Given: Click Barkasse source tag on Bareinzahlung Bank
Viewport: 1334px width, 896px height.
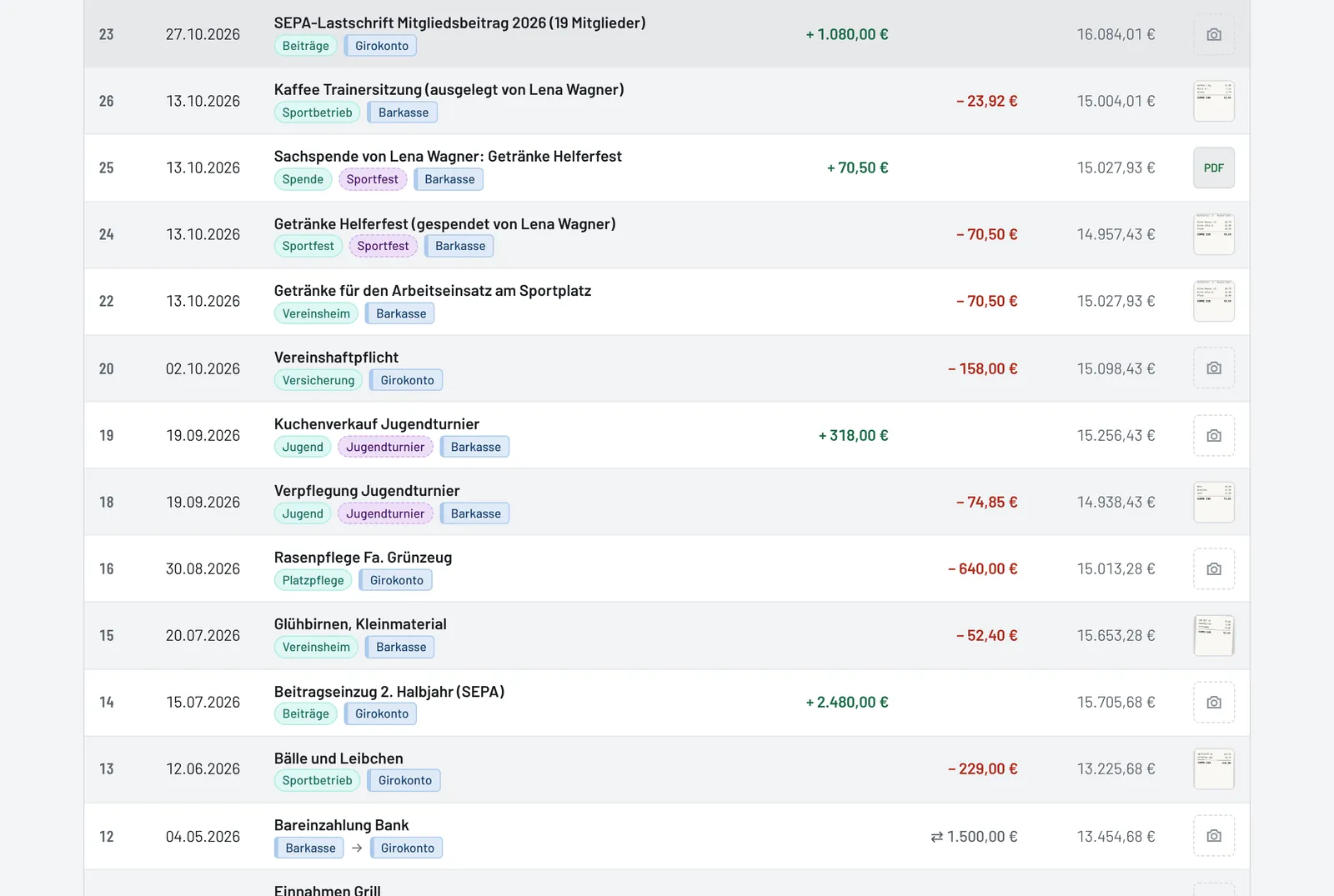Looking at the screenshot, I should pyautogui.click(x=309, y=848).
